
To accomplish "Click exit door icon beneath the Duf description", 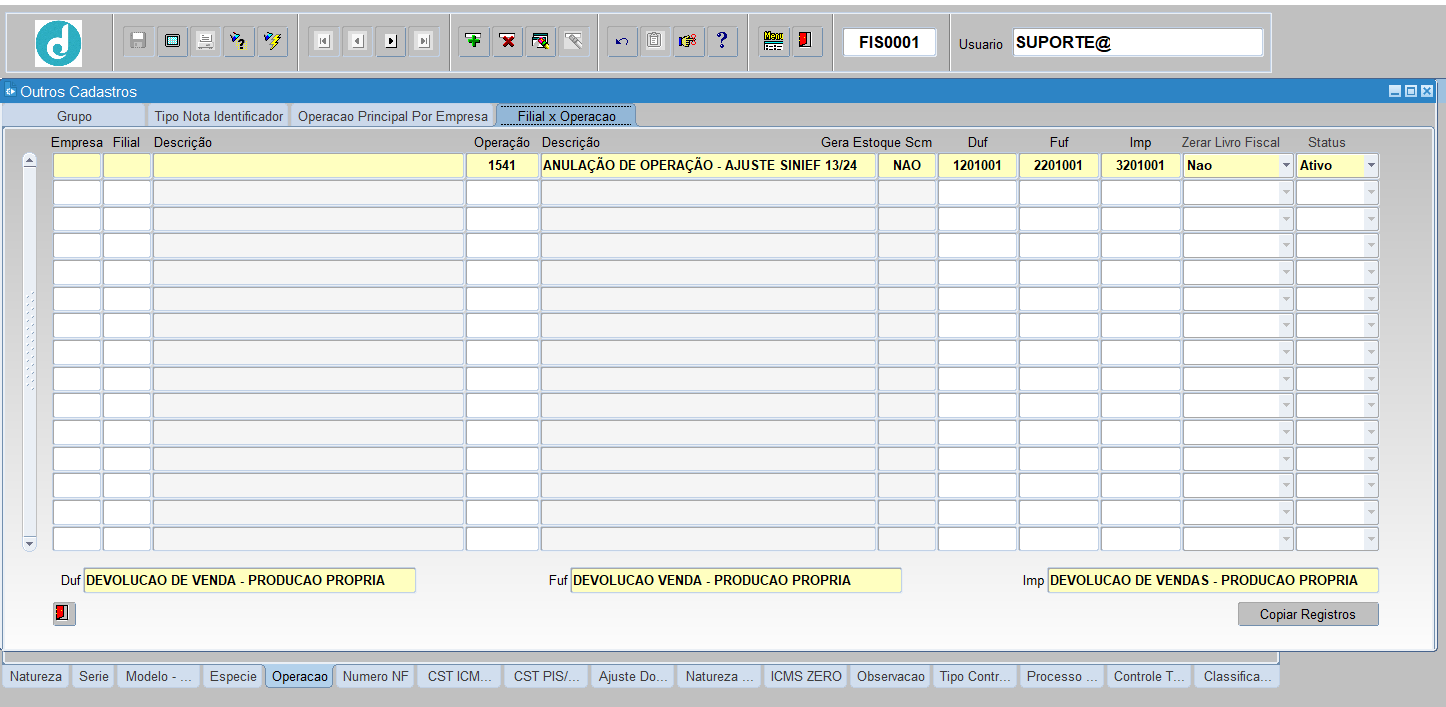I will click(64, 614).
